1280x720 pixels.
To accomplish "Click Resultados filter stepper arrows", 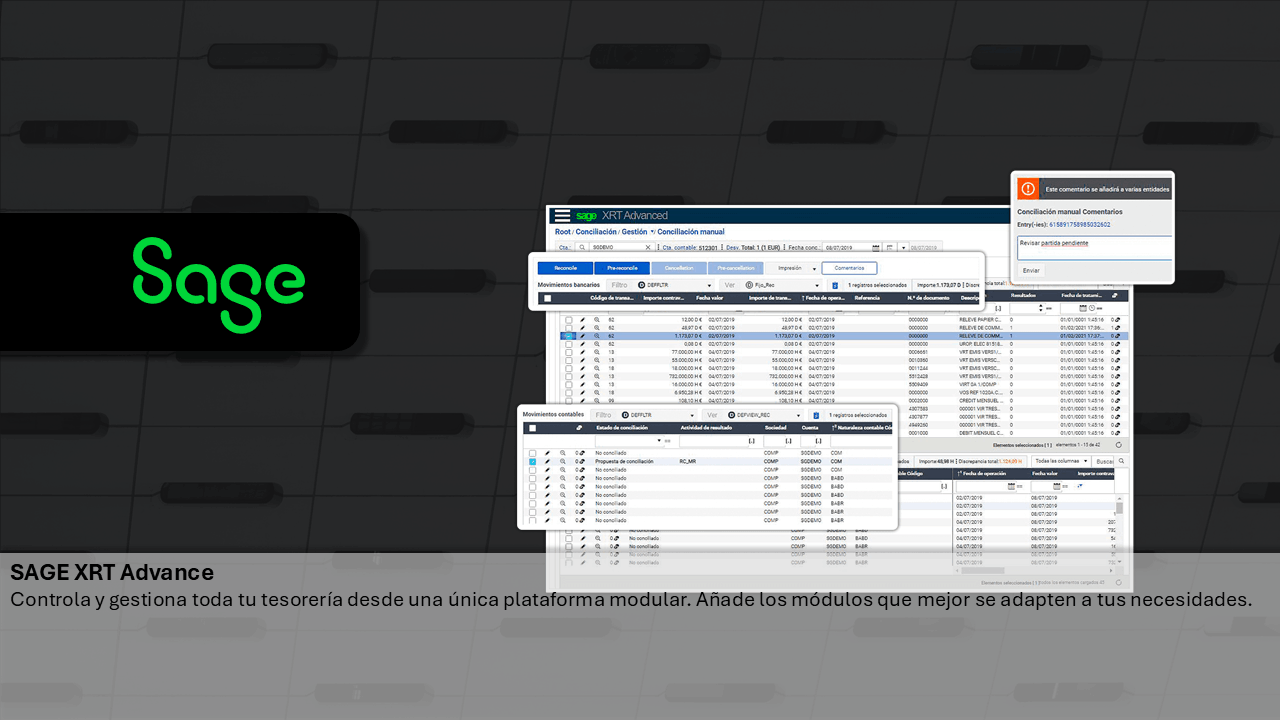I will (x=1041, y=308).
